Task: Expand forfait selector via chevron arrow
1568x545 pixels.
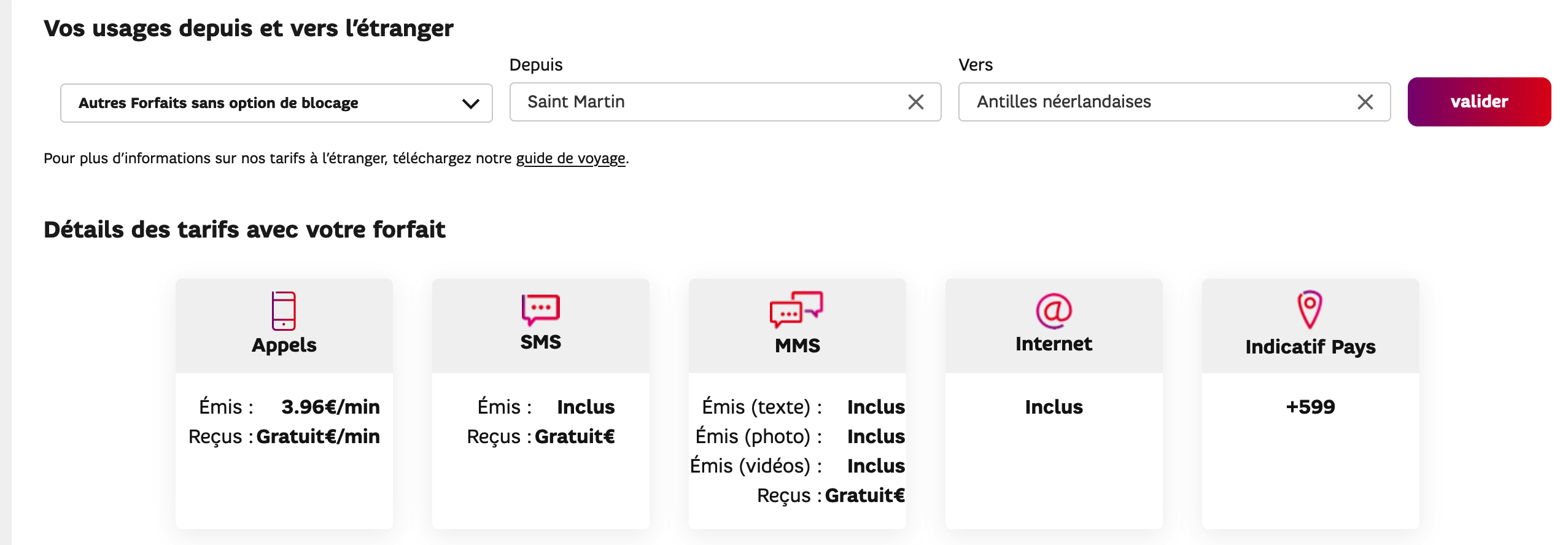Action: point(470,104)
